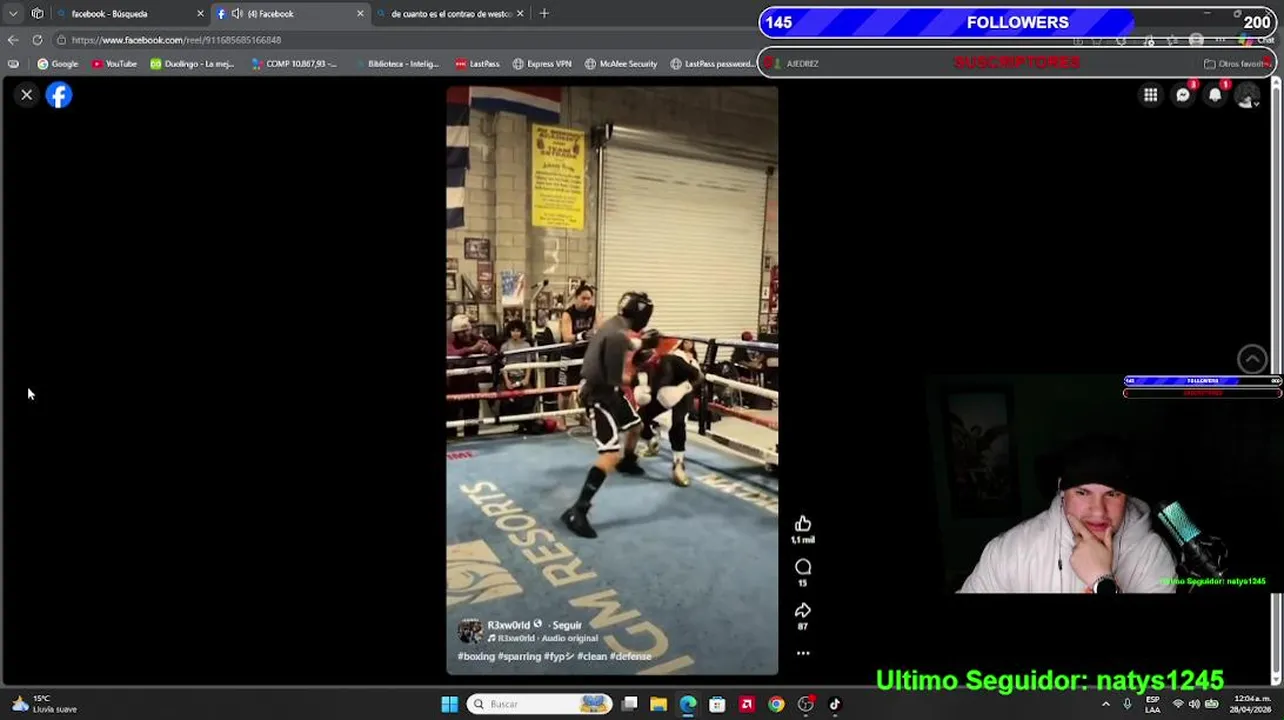
Task: Open browser workspaces icon
Action: (x=38, y=14)
